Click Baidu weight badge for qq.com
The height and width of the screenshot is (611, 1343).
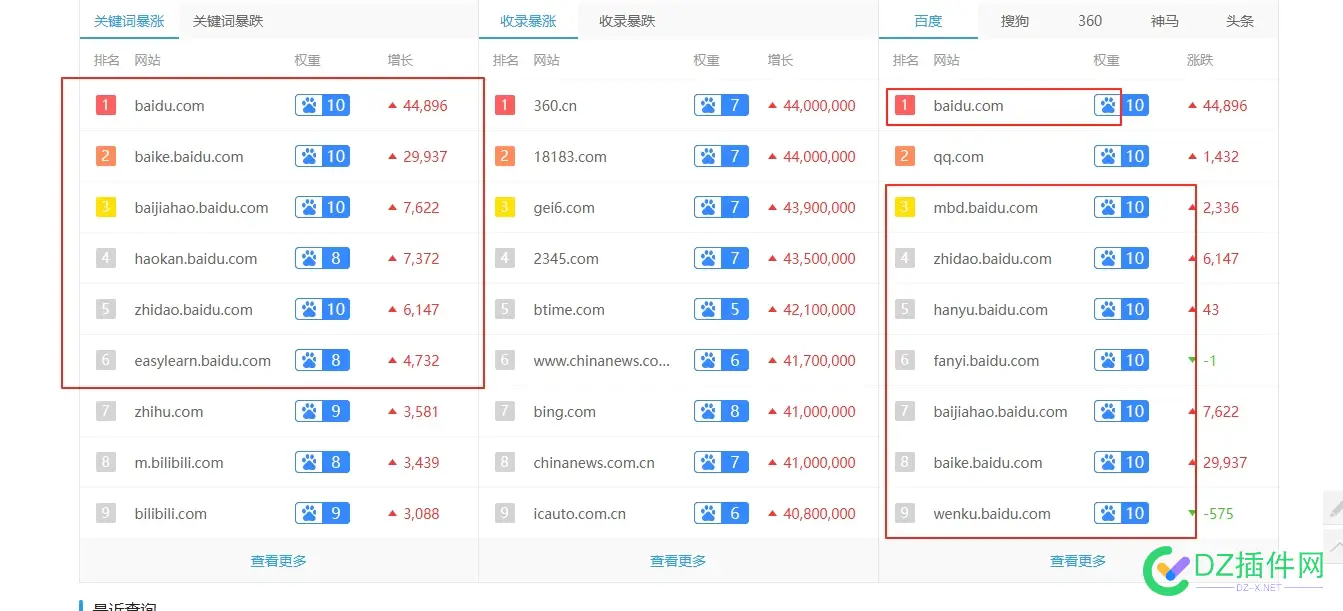[1121, 157]
